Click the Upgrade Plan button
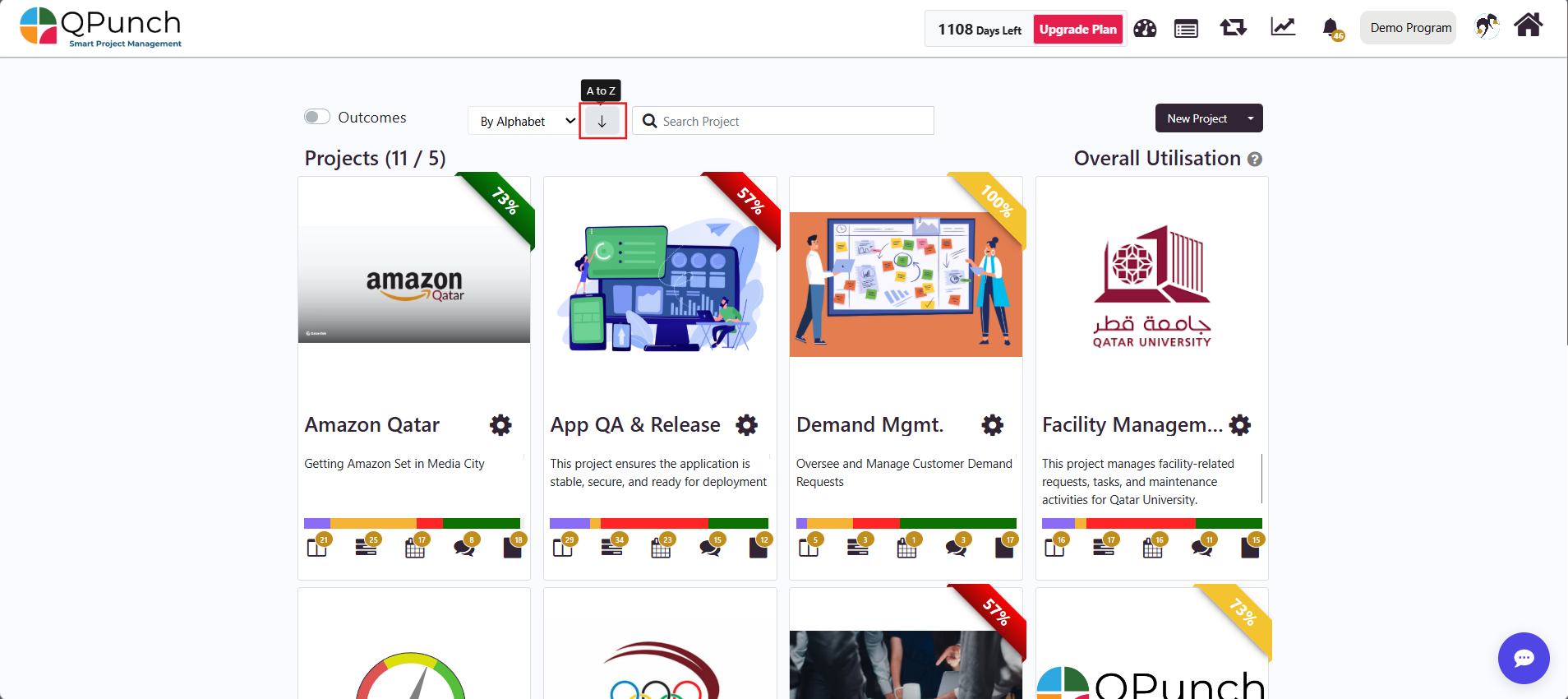 pos(1078,30)
